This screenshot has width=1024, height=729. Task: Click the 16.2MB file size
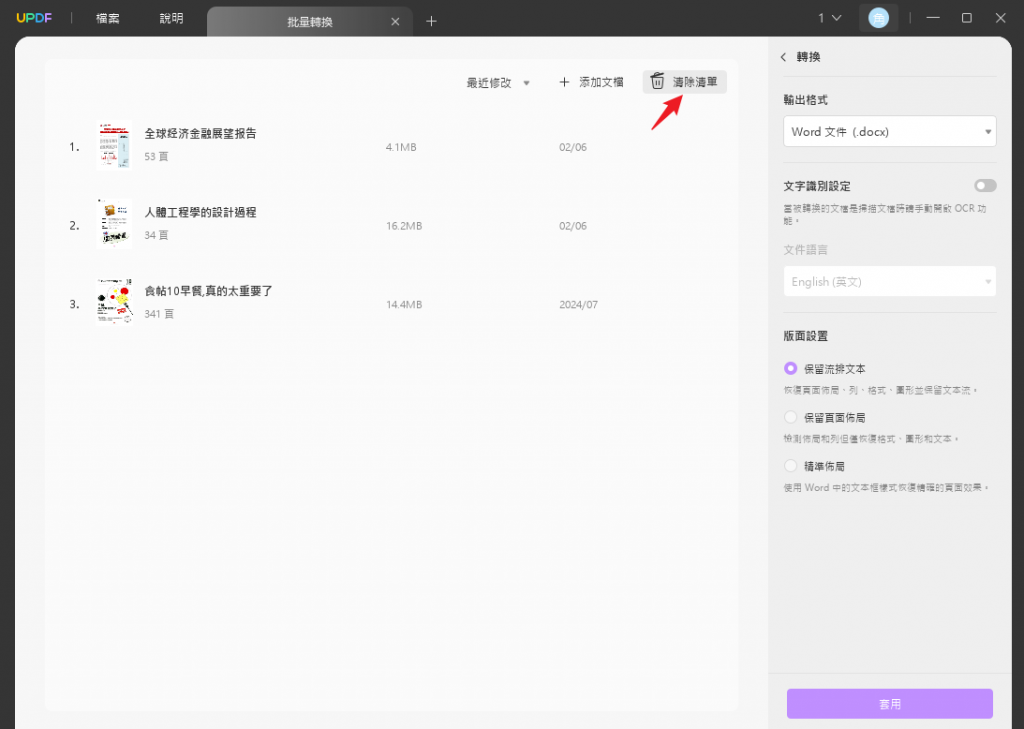point(404,226)
